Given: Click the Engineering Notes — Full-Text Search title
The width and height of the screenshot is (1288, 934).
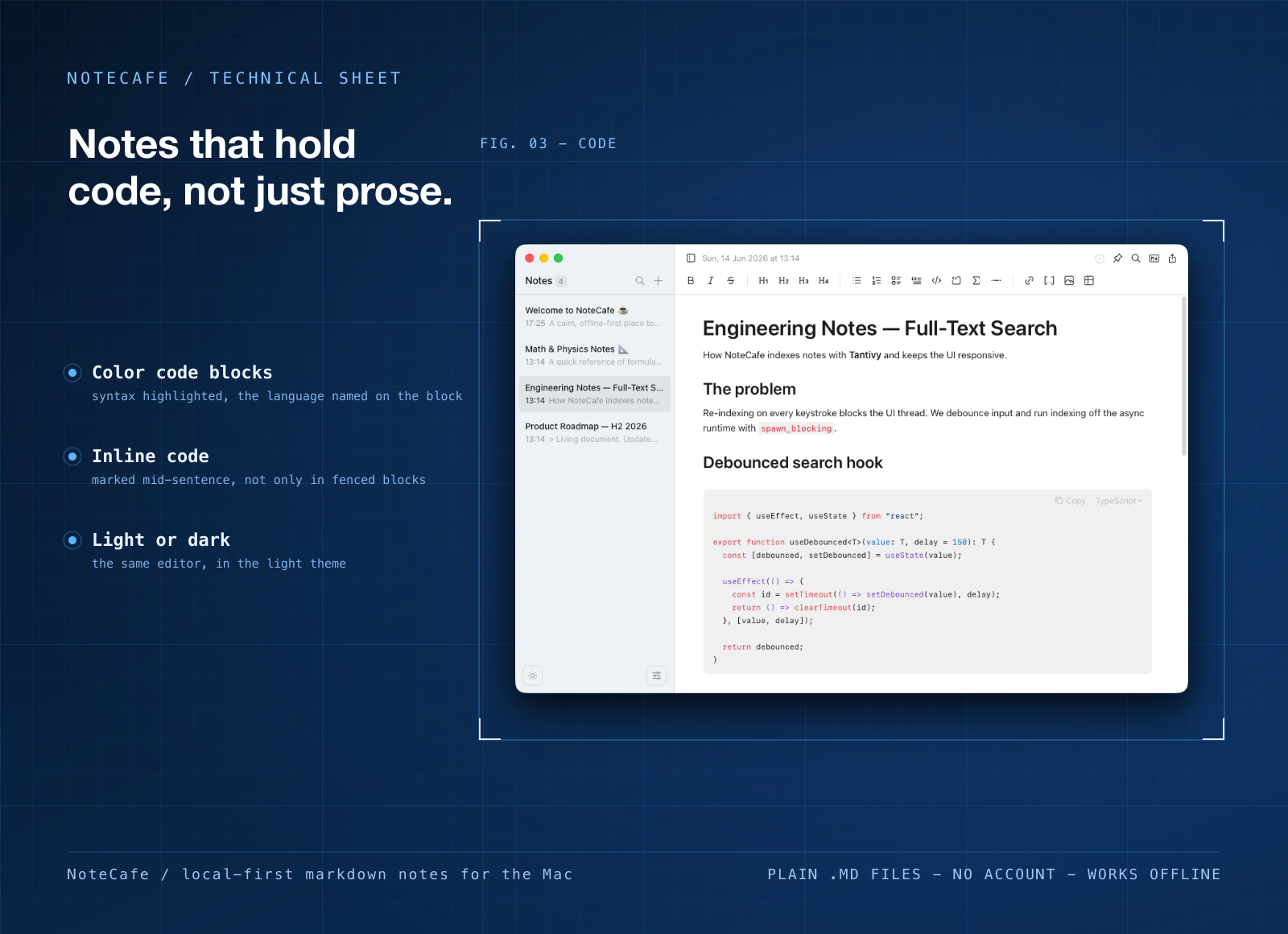Looking at the screenshot, I should tap(880, 329).
